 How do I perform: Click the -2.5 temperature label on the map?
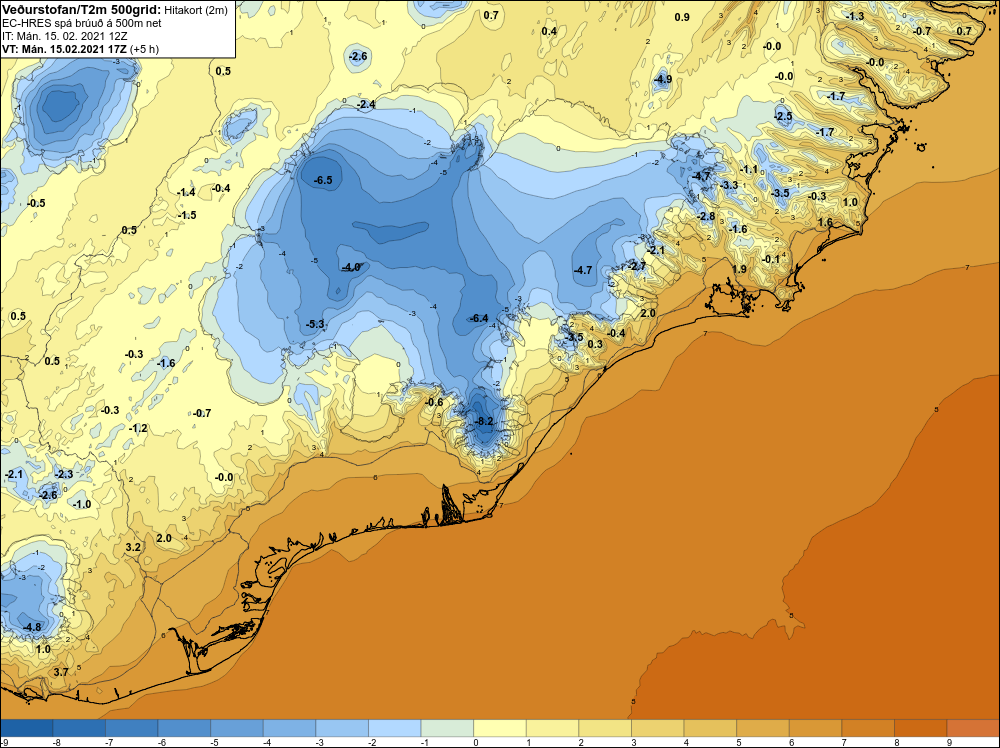(x=783, y=116)
